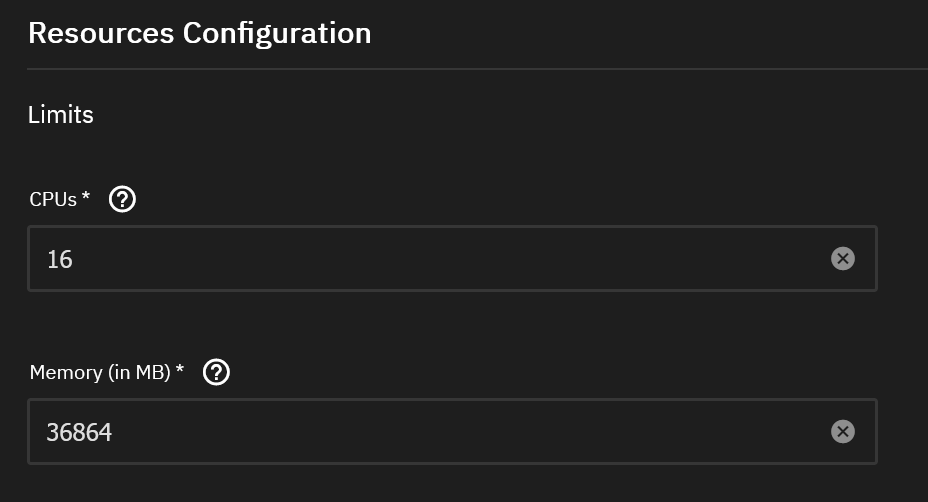Click the required asterisk next to CPUs
This screenshot has height=502, width=928.
click(x=86, y=198)
